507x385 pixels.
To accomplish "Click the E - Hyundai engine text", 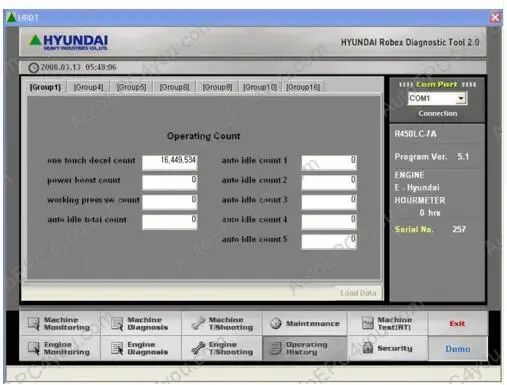I will pos(417,188).
